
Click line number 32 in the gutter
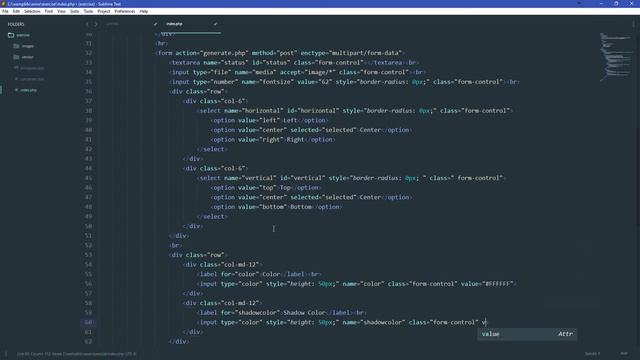[x=88, y=53]
